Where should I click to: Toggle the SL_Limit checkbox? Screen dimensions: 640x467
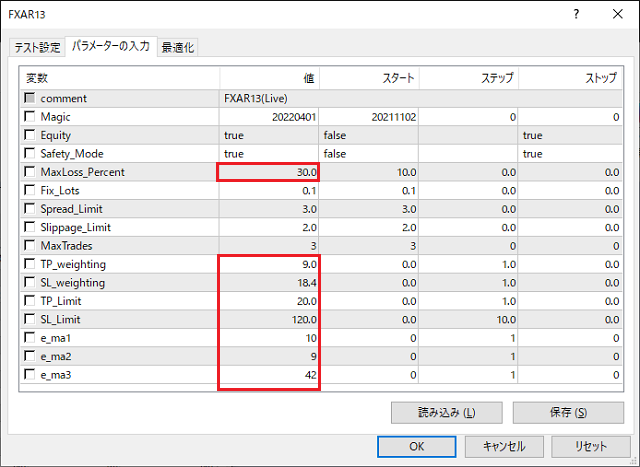30,319
